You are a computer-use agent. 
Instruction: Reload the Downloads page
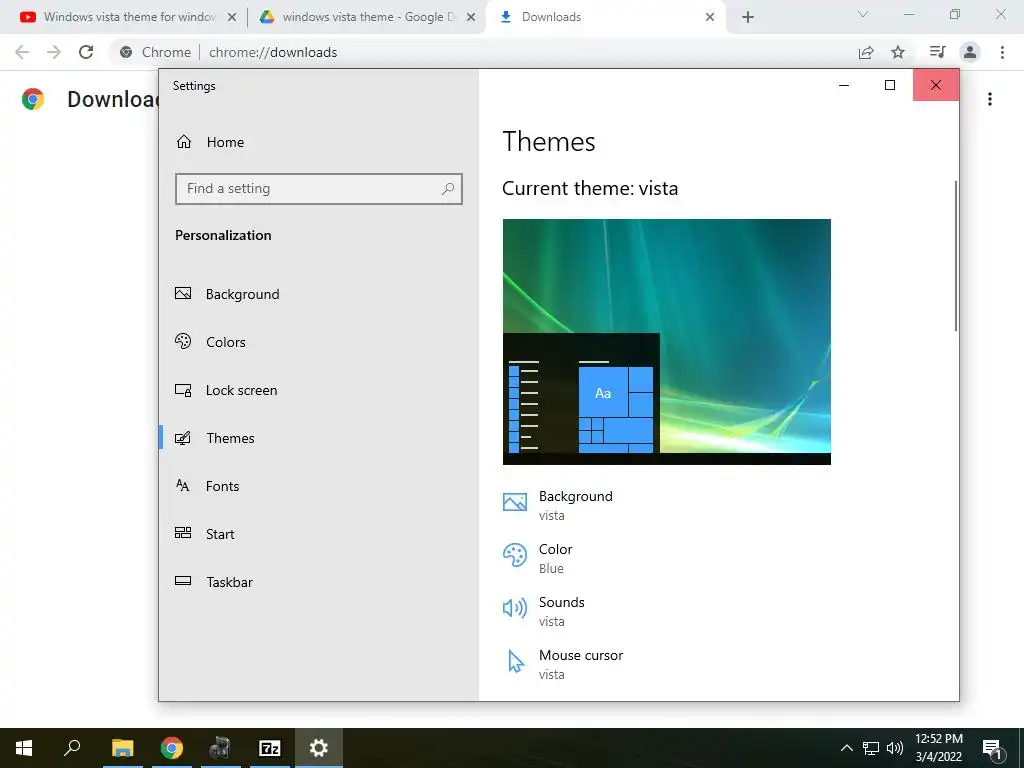[86, 52]
